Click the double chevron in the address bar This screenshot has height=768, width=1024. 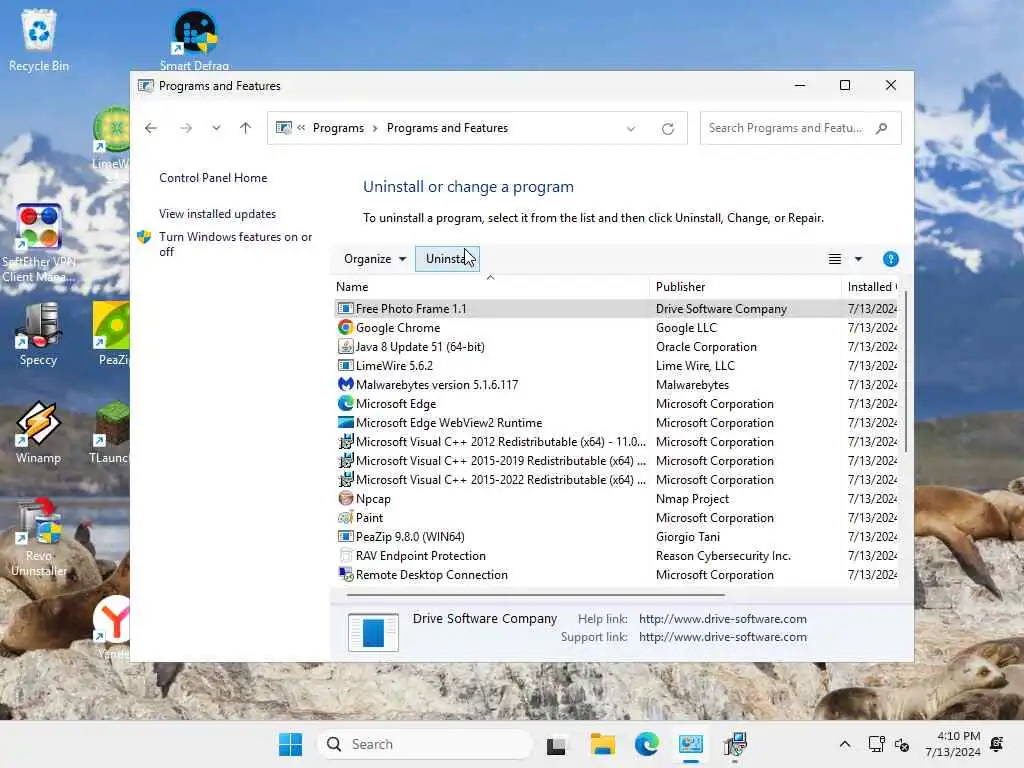[301, 128]
